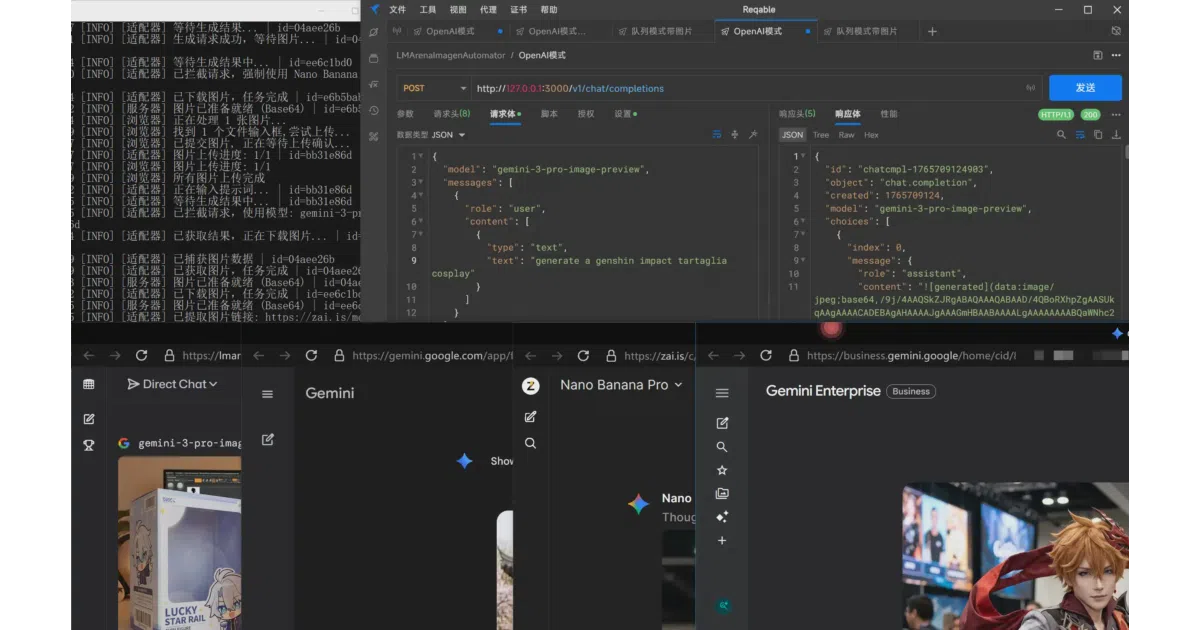This screenshot has width=1200, height=630.
Task: Click the generated Tartaglia cosplay image in Gemini Enterprise
Action: pyautogui.click(x=1015, y=556)
